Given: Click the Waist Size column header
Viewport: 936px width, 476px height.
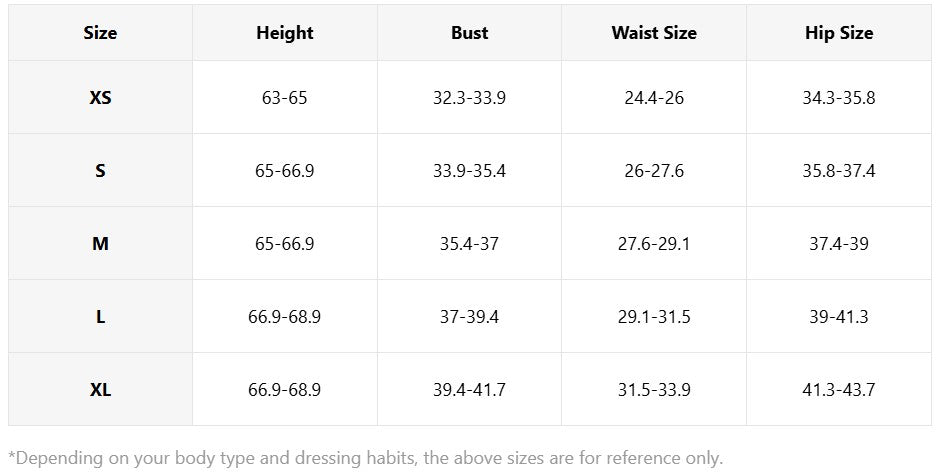Looking at the screenshot, I should coord(654,33).
